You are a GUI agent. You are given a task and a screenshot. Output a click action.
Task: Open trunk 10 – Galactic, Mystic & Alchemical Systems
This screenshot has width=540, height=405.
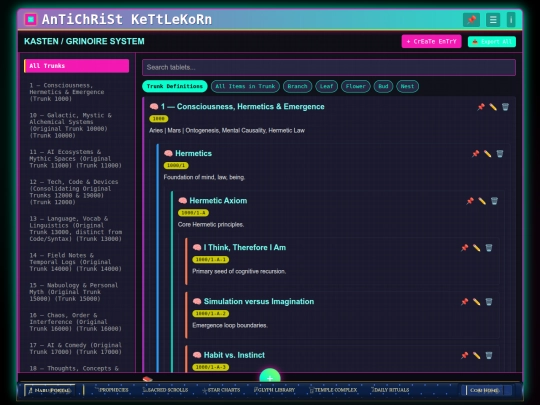[75, 125]
